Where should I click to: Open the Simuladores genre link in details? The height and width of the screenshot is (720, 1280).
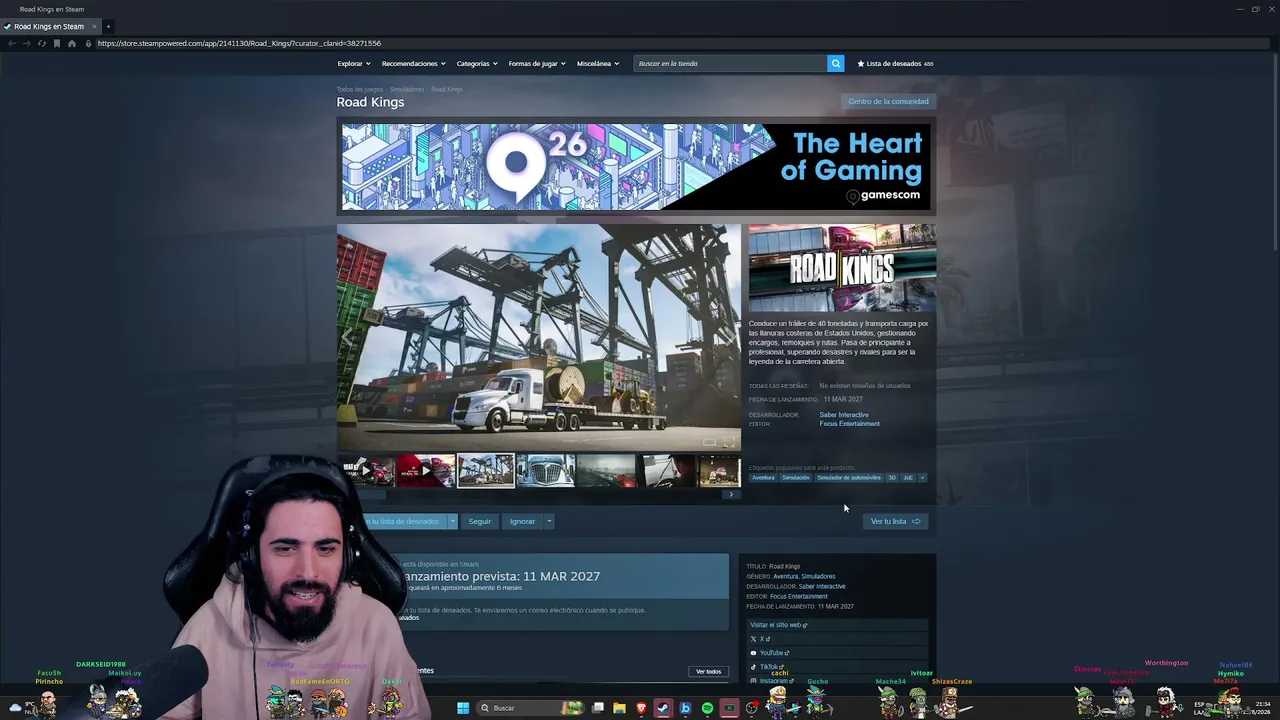(818, 576)
